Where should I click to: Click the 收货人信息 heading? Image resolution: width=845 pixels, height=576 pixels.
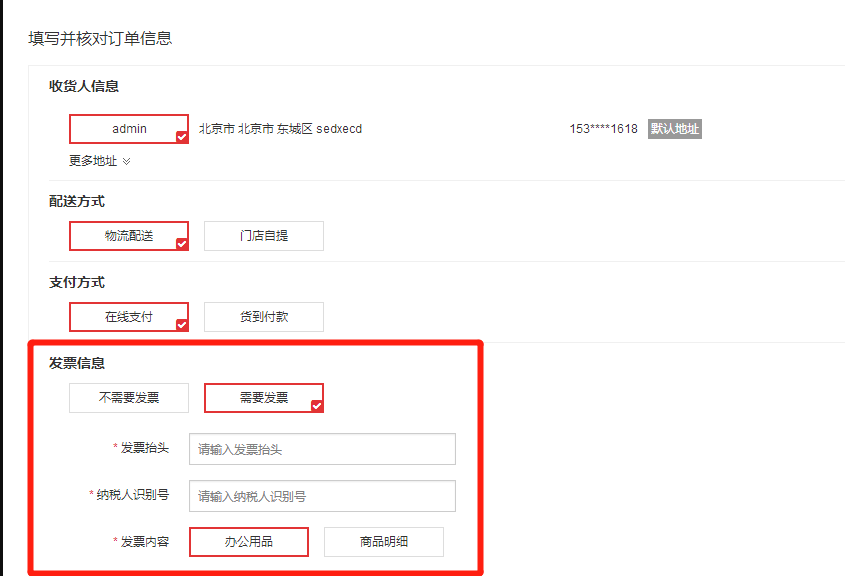click(84, 86)
